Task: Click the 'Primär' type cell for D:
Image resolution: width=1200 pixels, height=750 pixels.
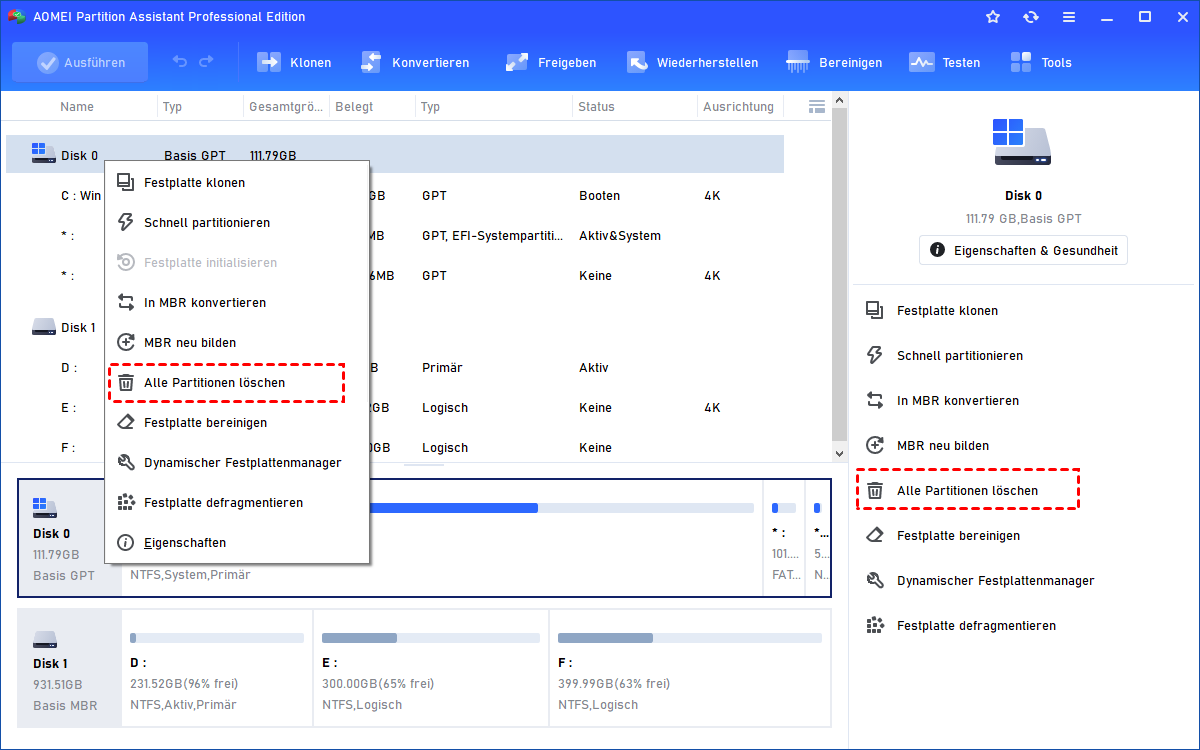Action: (x=442, y=367)
